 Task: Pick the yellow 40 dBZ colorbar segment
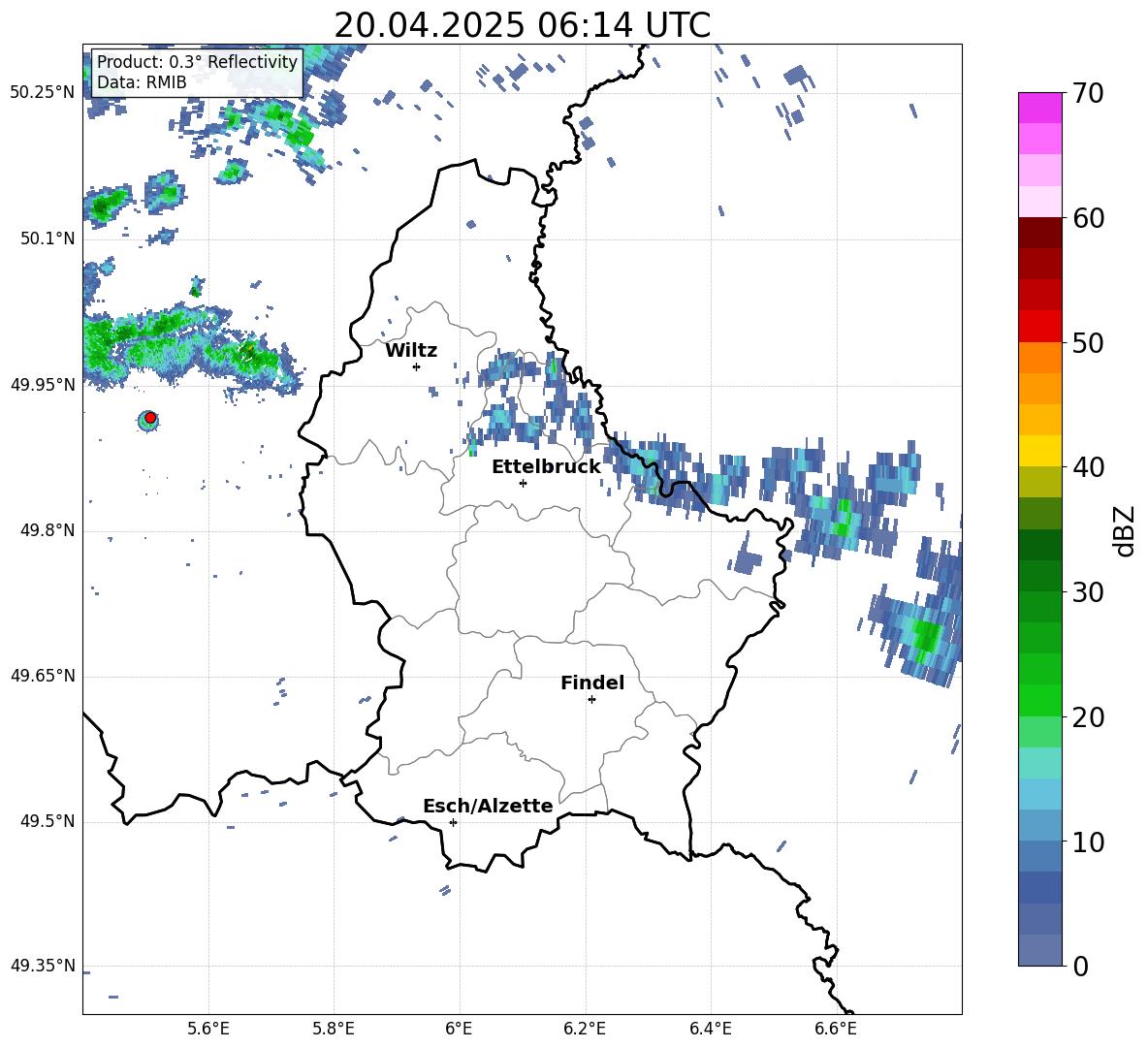tap(1039, 451)
